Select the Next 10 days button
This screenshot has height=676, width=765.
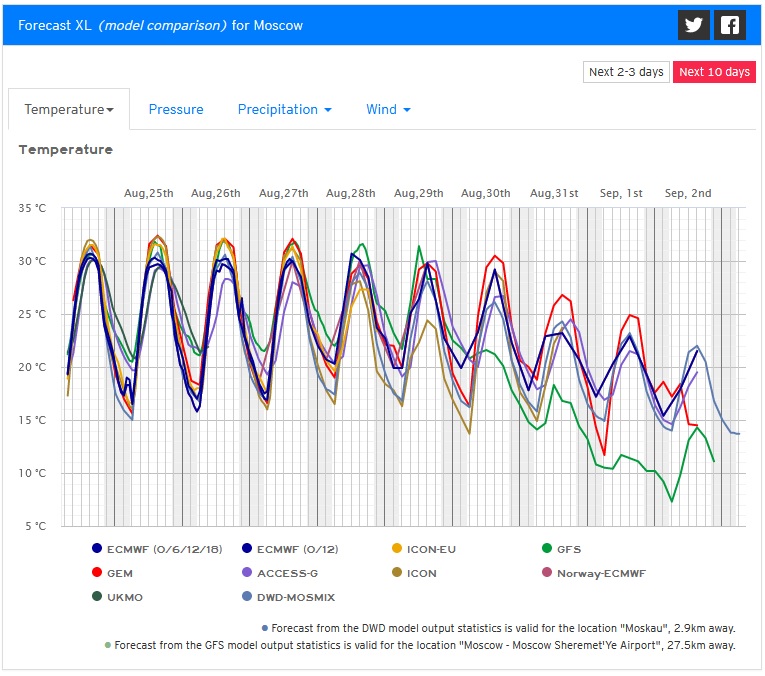714,72
